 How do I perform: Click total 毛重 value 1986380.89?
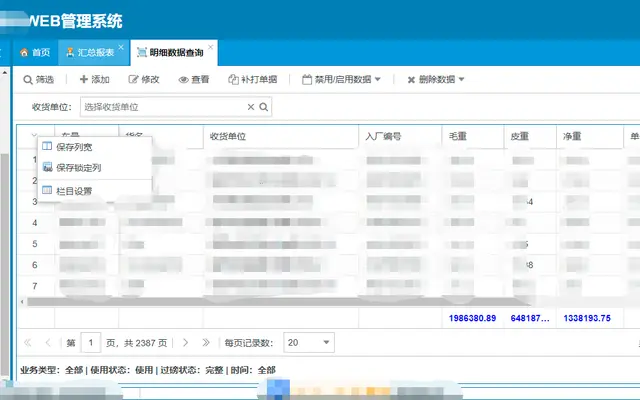(x=472, y=318)
